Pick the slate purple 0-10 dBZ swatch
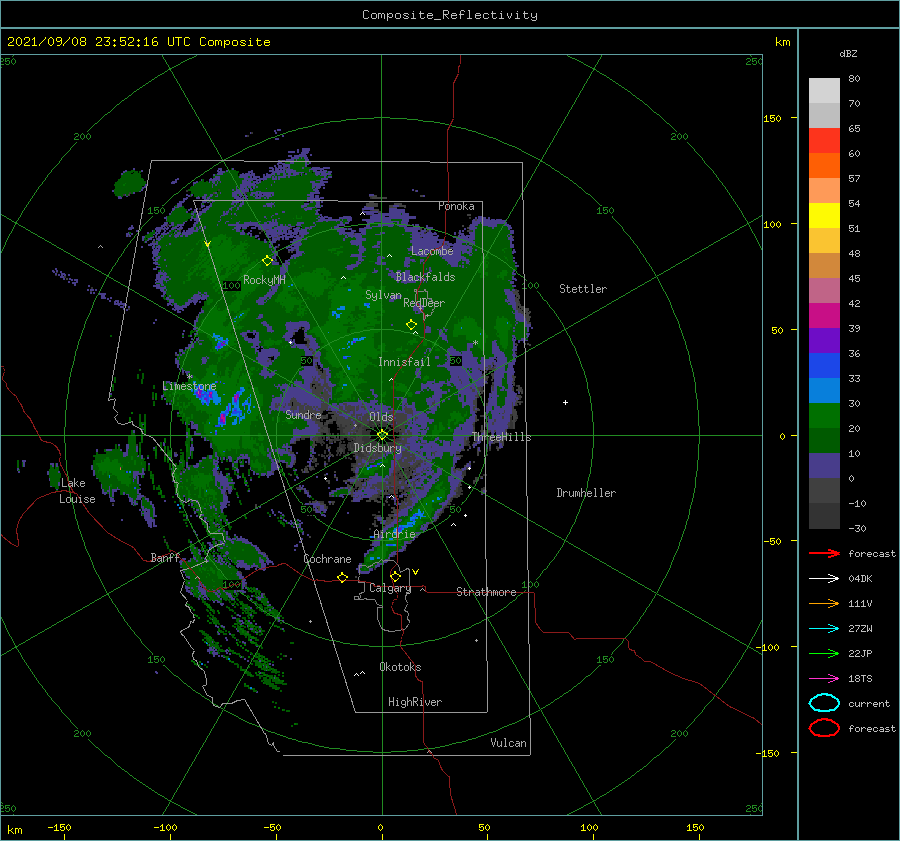The width and height of the screenshot is (900, 841). 824,465
